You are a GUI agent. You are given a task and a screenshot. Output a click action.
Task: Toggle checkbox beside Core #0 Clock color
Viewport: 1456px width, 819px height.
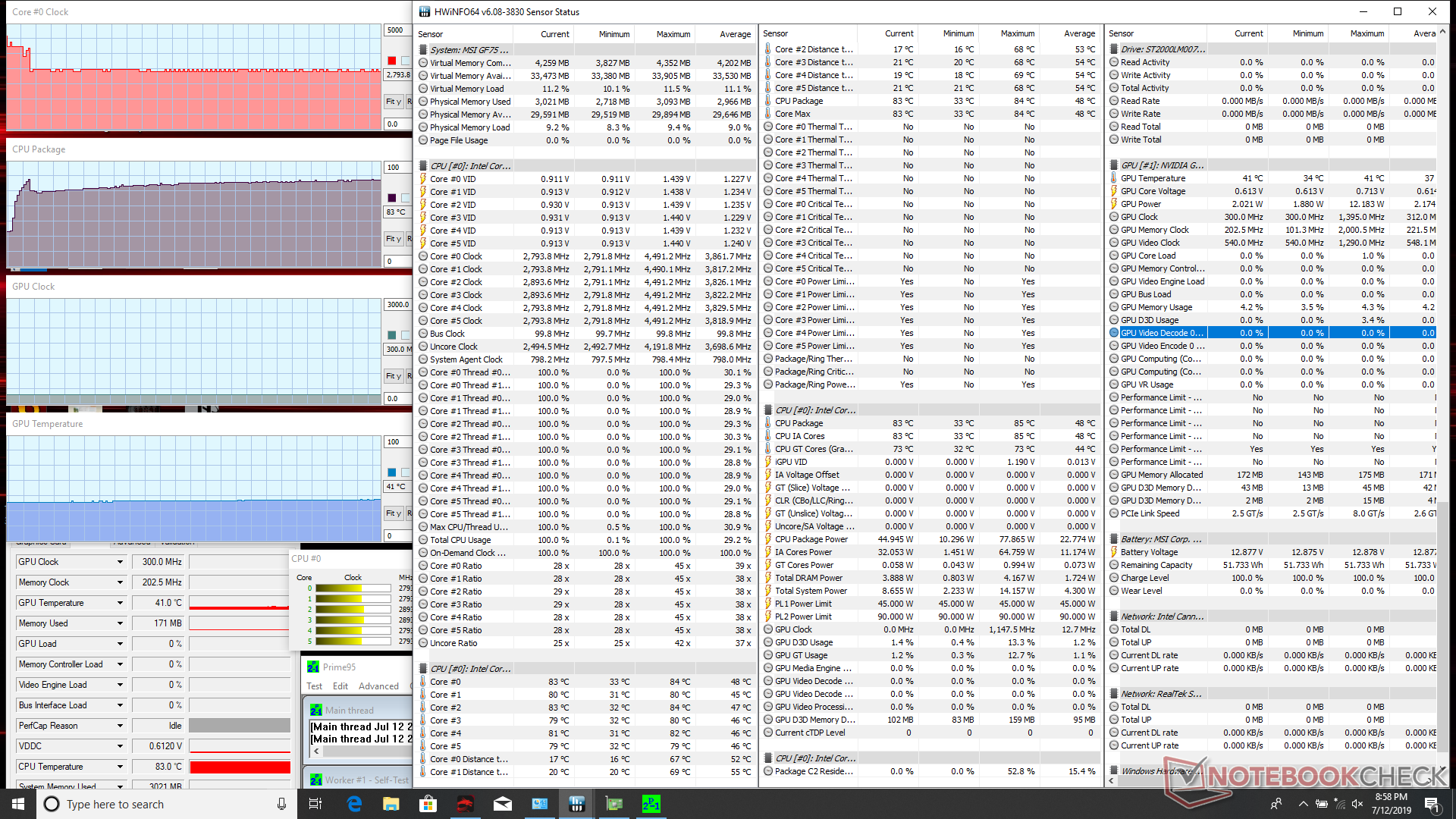(406, 61)
